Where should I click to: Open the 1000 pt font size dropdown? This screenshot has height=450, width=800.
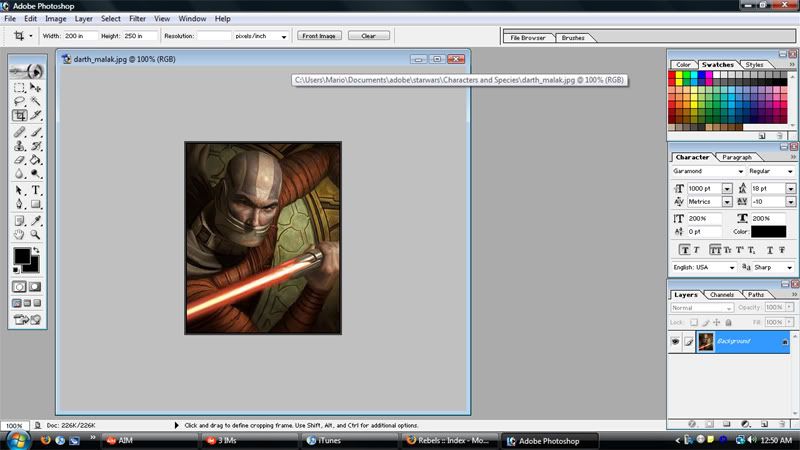click(x=727, y=189)
